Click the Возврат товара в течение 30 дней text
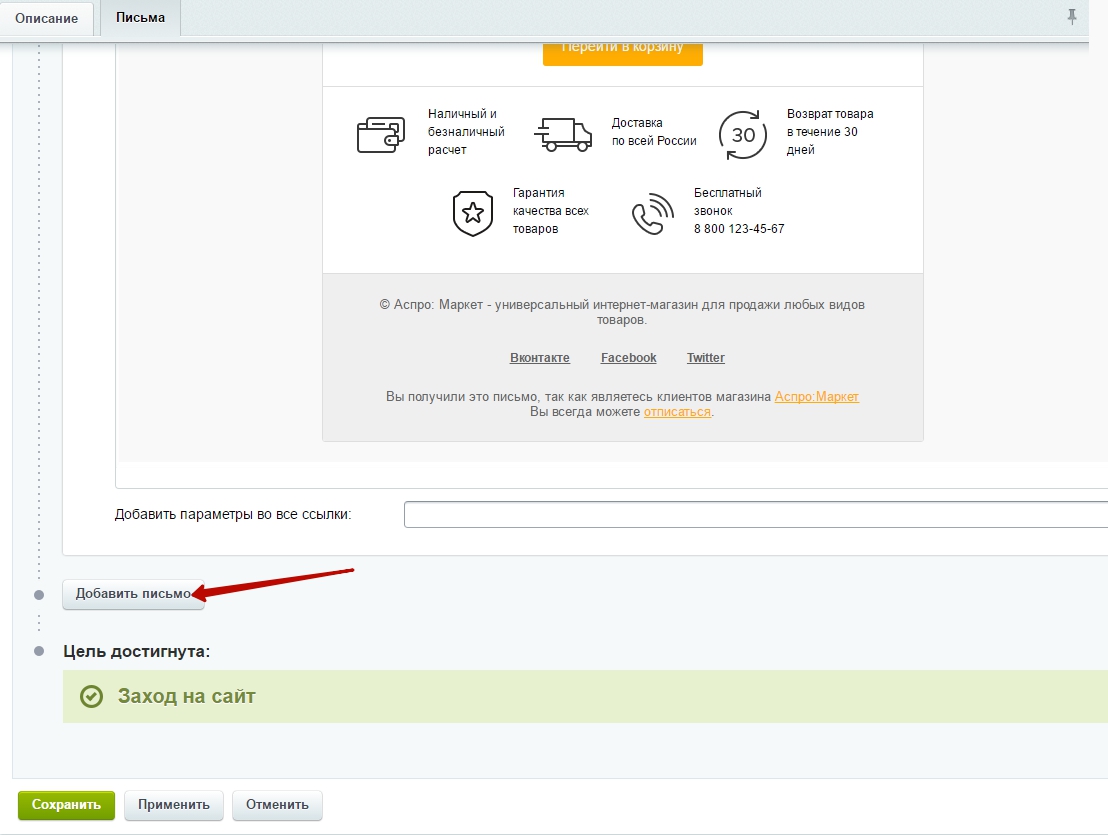 pyautogui.click(x=830, y=132)
